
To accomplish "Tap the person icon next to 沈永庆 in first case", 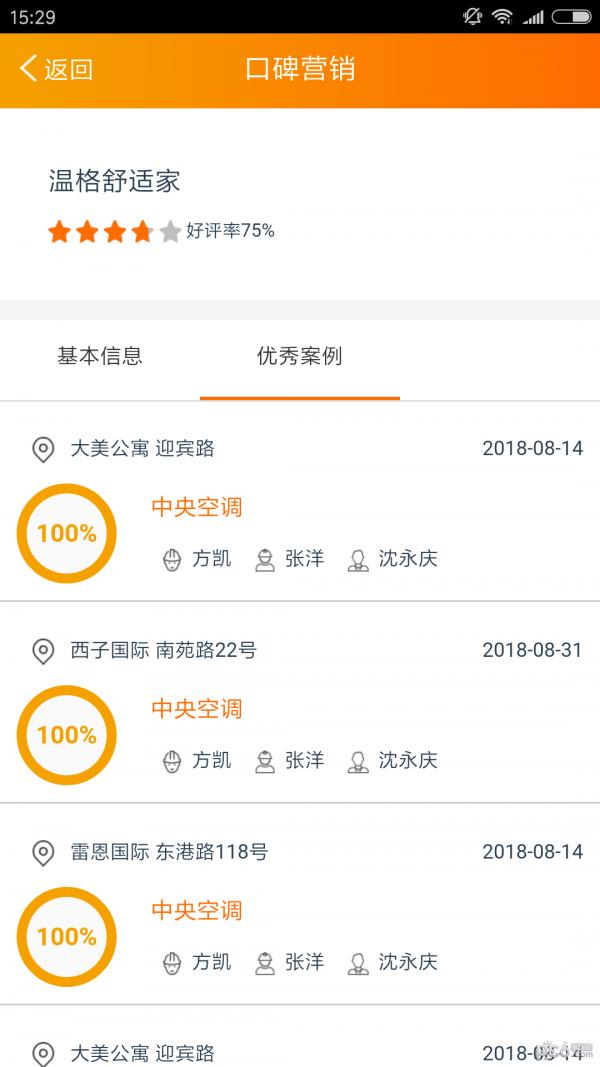I will (x=358, y=560).
